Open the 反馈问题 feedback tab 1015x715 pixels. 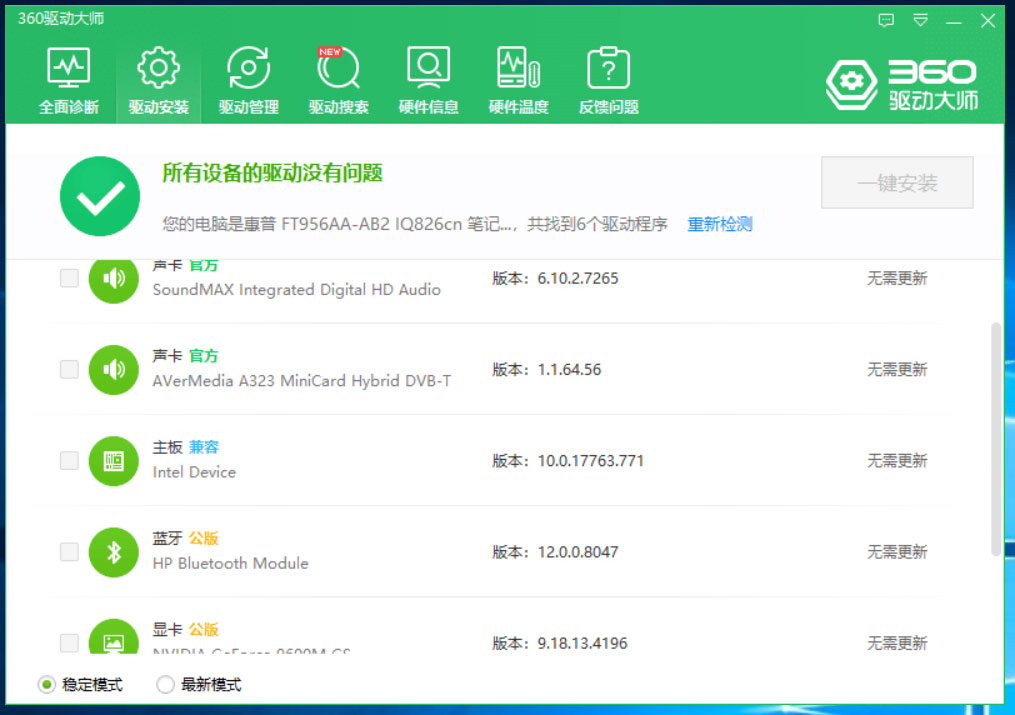pyautogui.click(x=608, y=82)
